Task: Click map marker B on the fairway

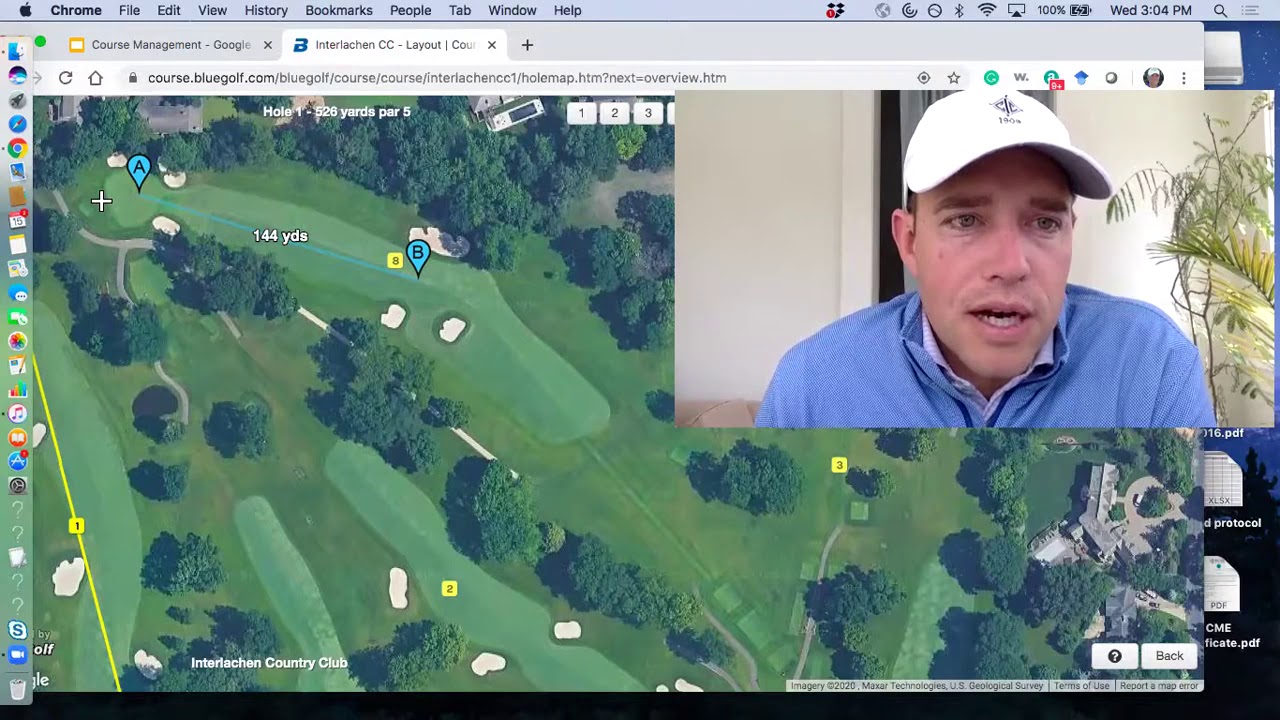Action: click(418, 256)
